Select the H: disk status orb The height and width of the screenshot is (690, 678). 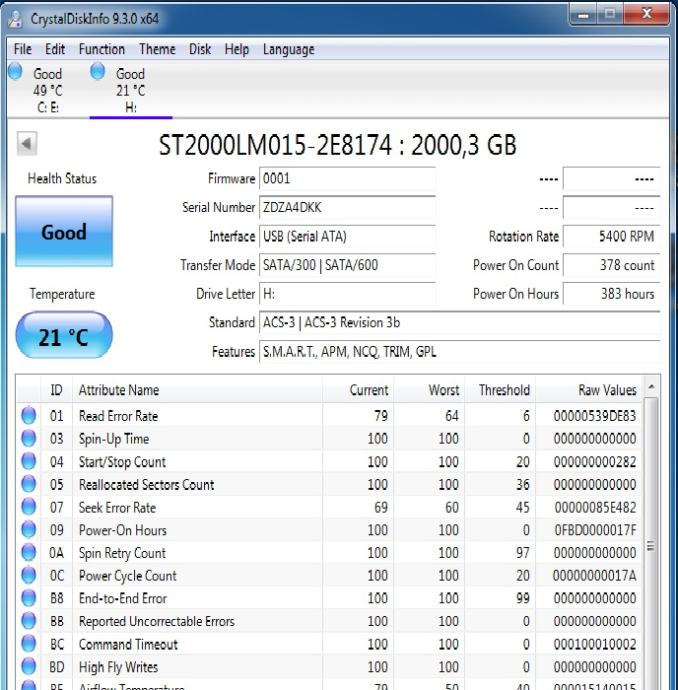click(98, 71)
